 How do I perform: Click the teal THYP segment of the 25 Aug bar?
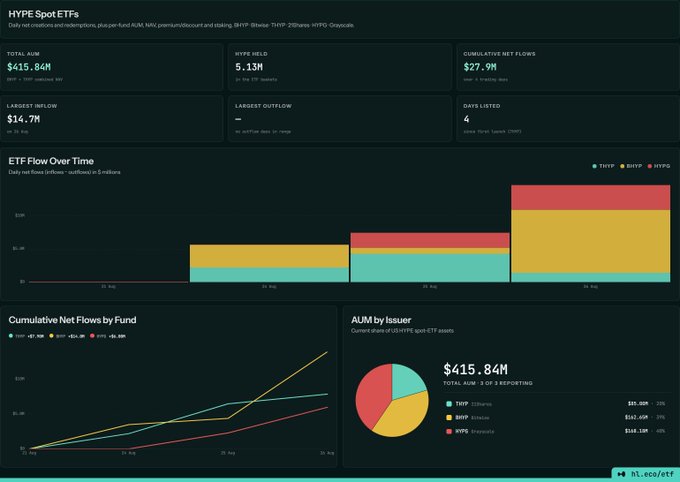[x=430, y=268]
